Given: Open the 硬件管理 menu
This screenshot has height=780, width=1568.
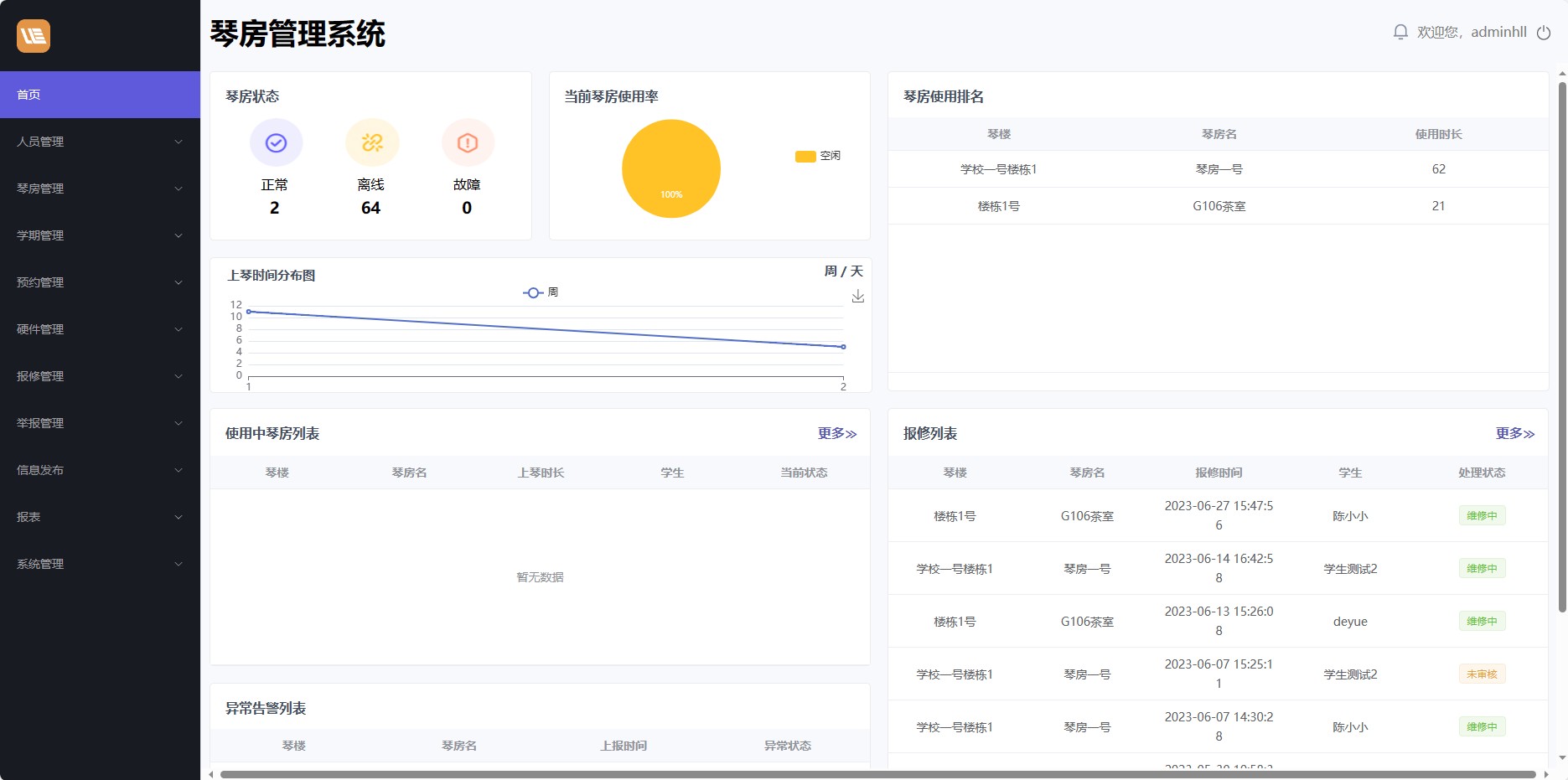Looking at the screenshot, I should (100, 329).
